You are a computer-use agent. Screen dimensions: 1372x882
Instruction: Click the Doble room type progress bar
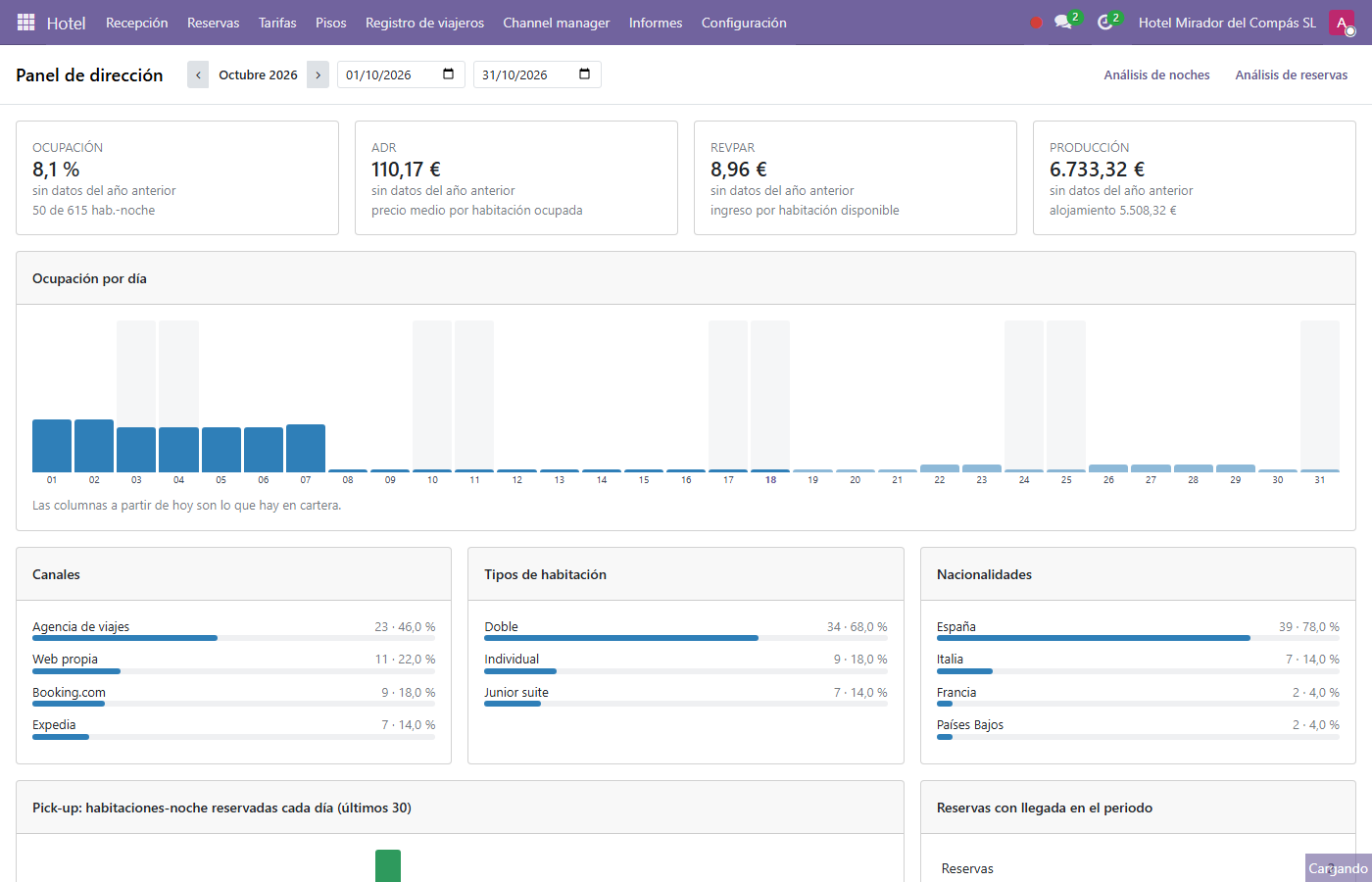click(686, 638)
